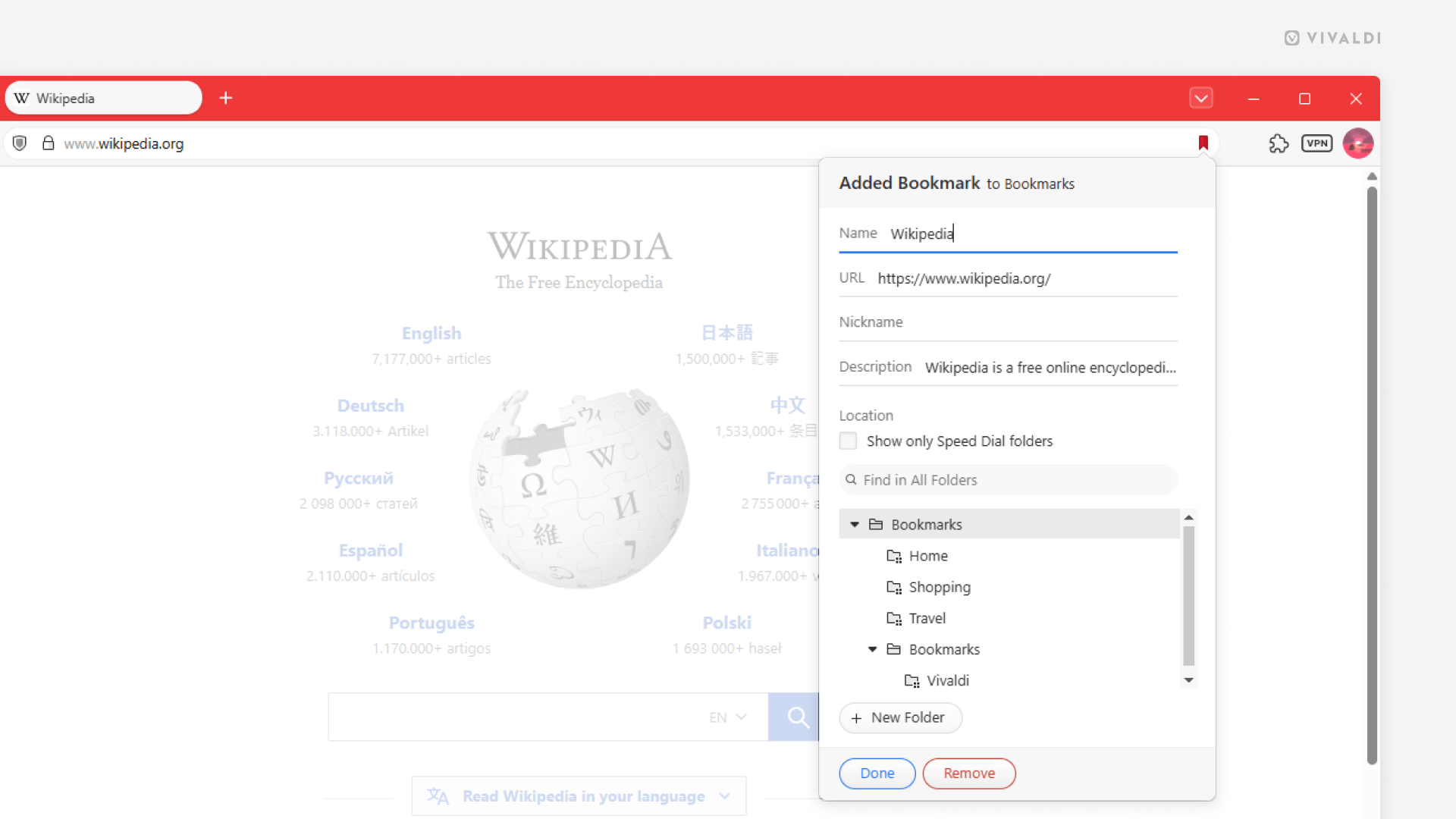The height and width of the screenshot is (819, 1456).
Task: Collapse the top-level Bookmarks folder
Action: coord(855,524)
